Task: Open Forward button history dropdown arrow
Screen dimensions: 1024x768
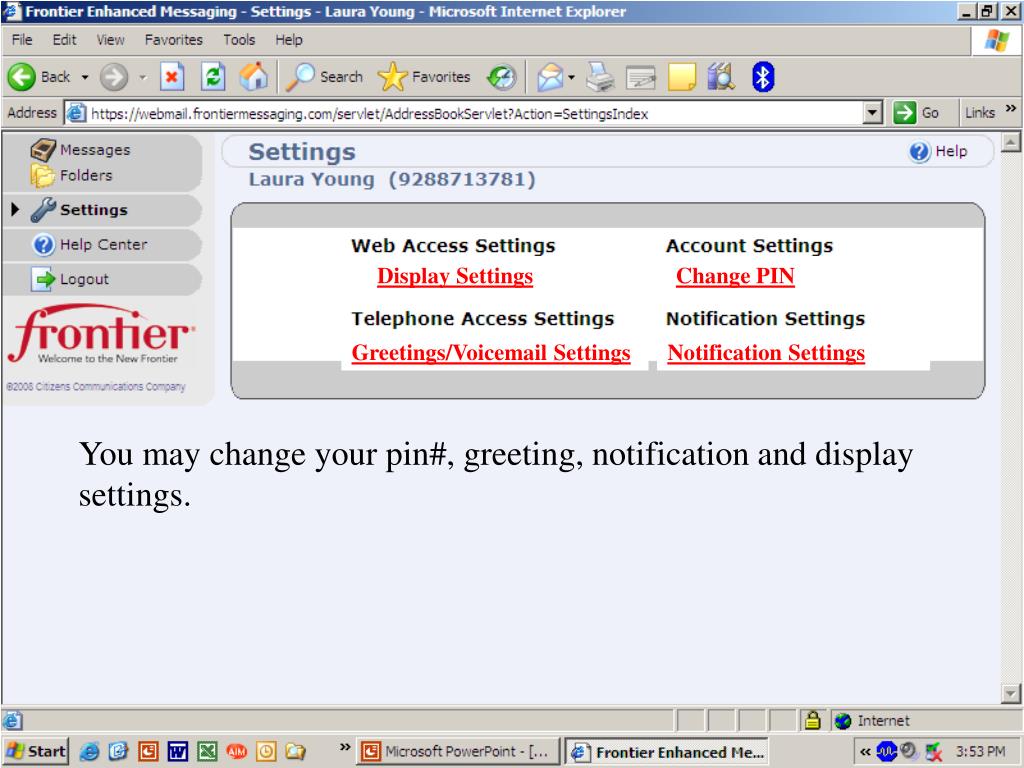Action: pos(143,77)
